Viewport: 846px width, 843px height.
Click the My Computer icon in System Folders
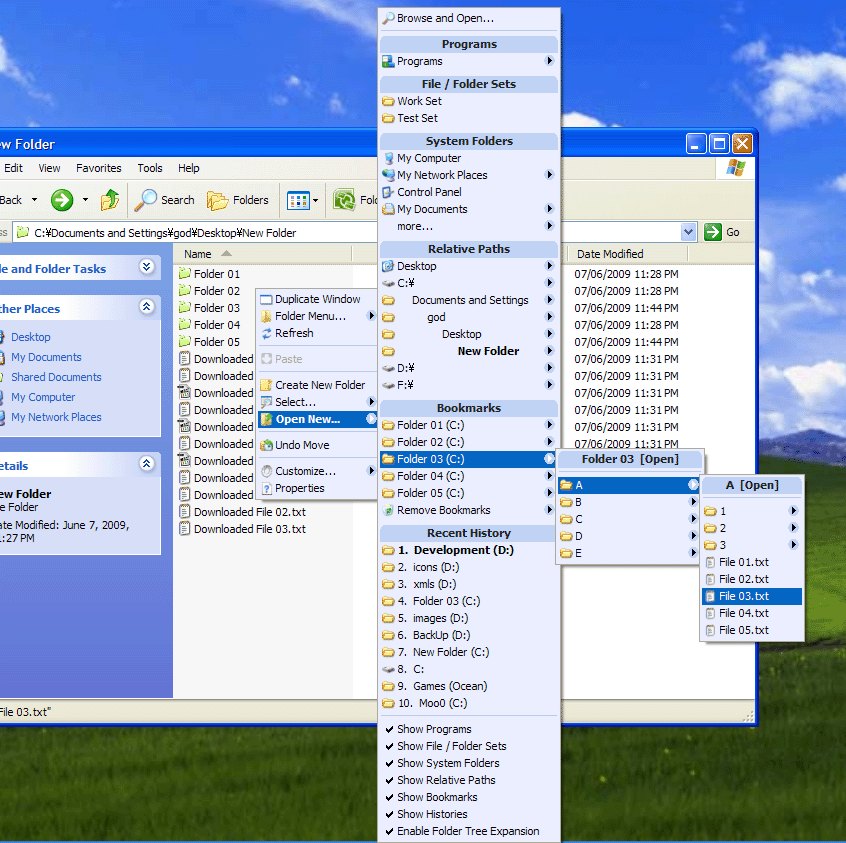tap(388, 158)
